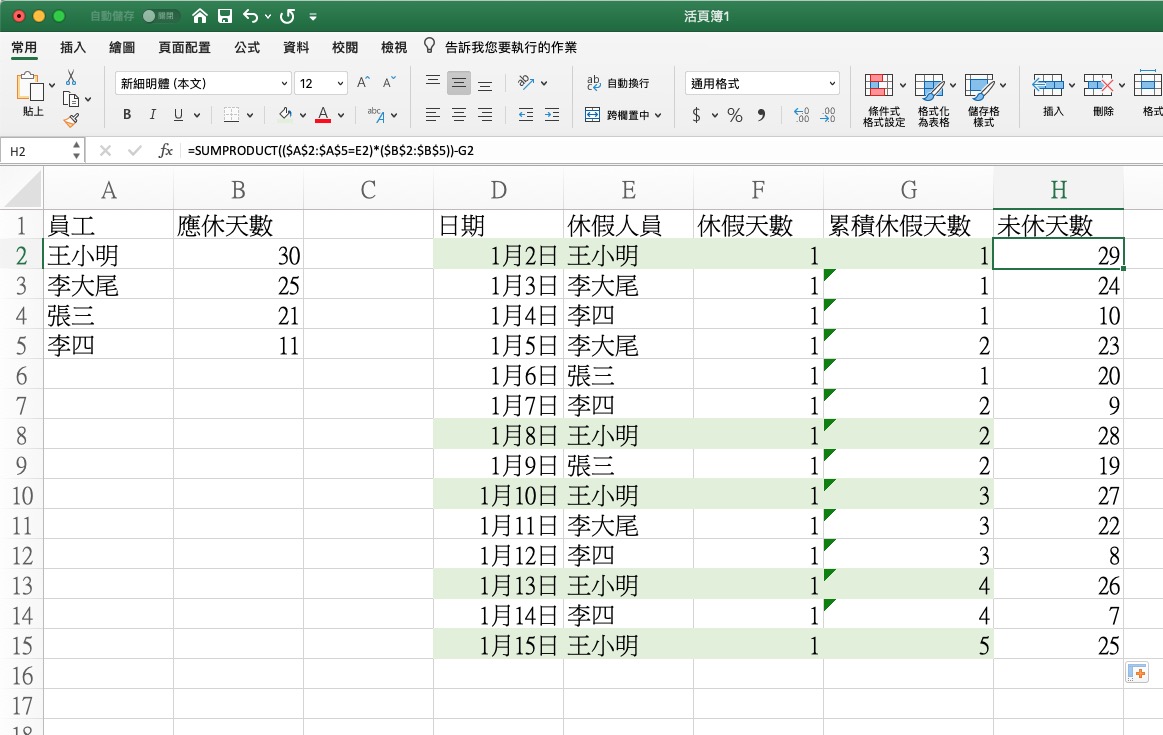The height and width of the screenshot is (735, 1163).
Task: Apply the red font color swatch
Action: [x=323, y=115]
